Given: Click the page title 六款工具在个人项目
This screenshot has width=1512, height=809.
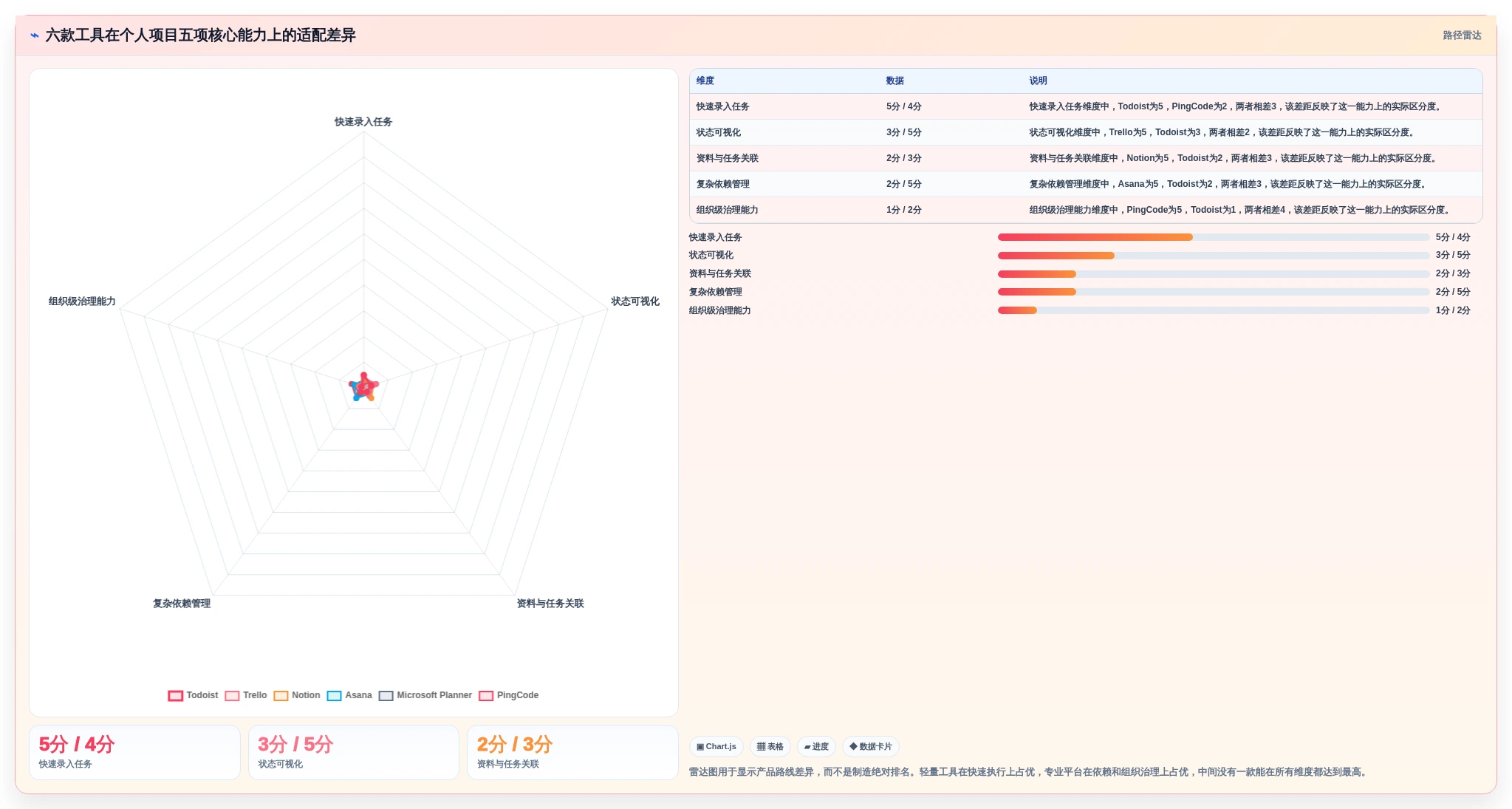Looking at the screenshot, I should point(200,35).
